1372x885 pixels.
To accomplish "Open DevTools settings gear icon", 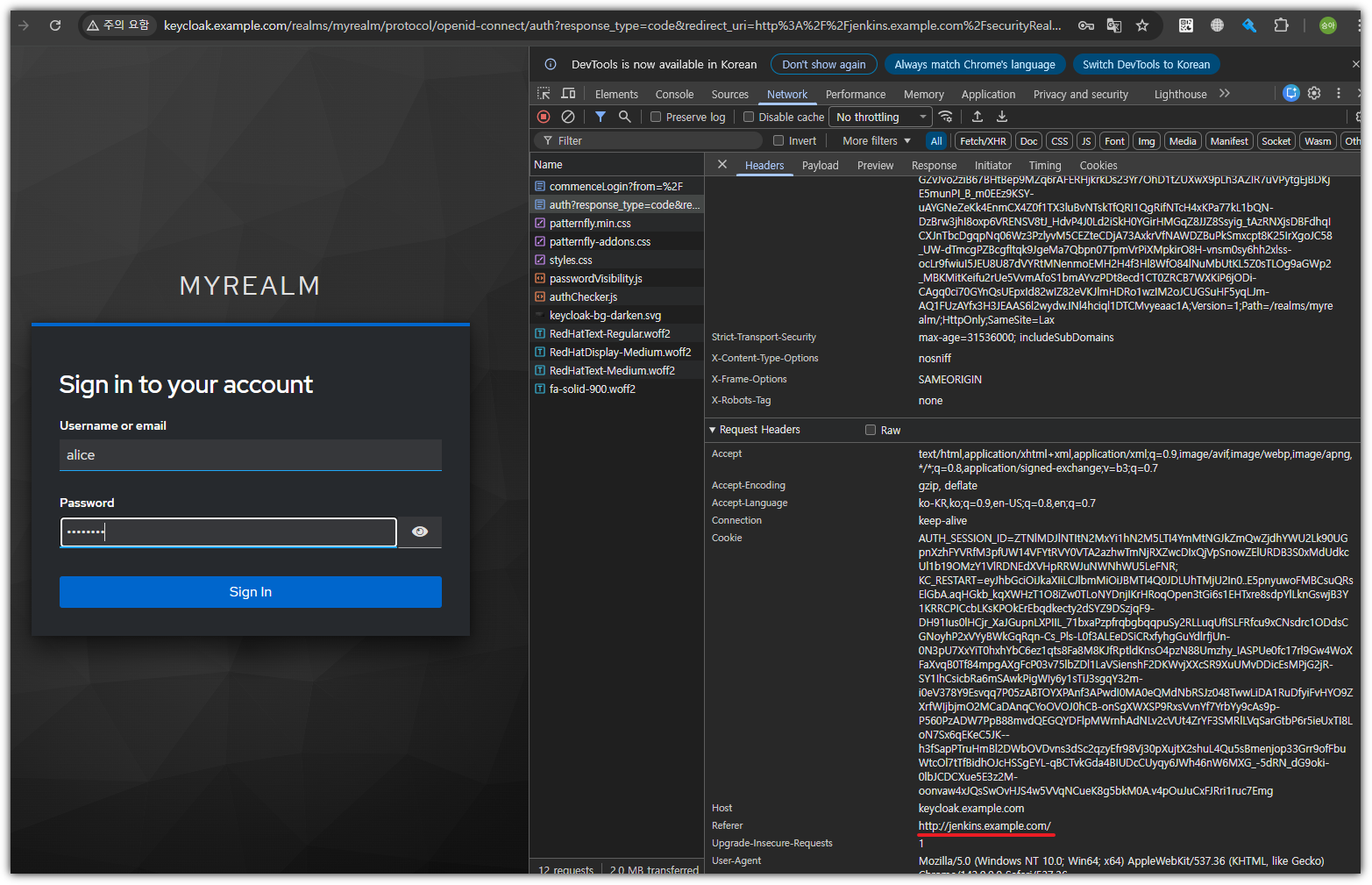I will pyautogui.click(x=1314, y=93).
